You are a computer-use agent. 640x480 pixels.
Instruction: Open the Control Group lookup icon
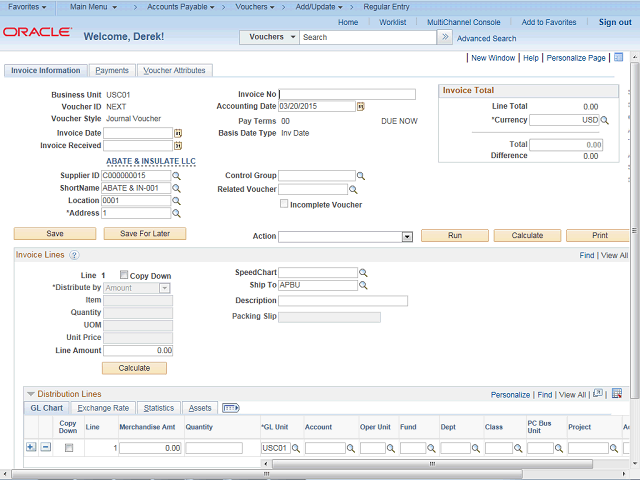pyautogui.click(x=363, y=176)
